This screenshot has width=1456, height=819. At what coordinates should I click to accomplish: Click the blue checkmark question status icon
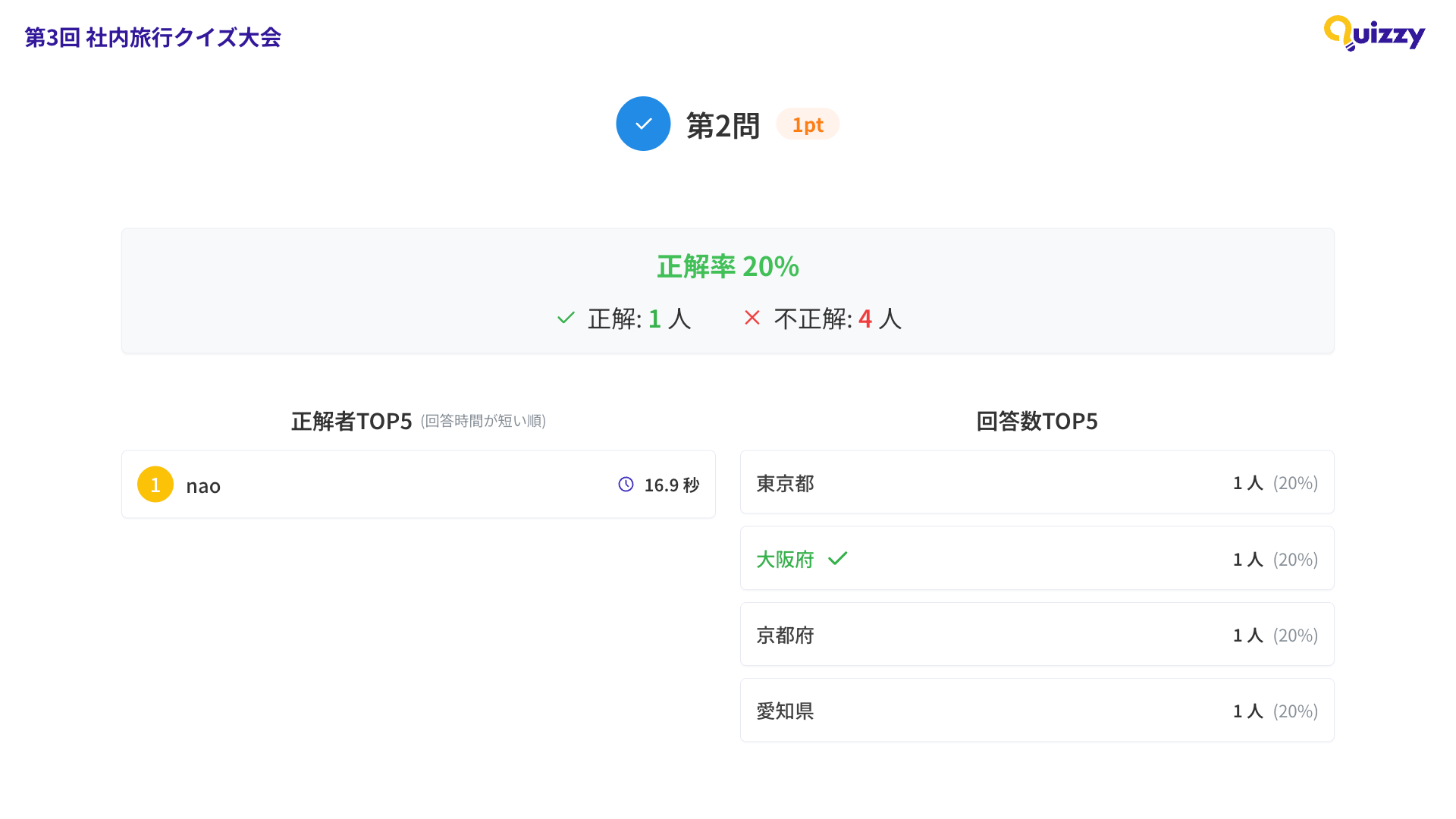[x=643, y=124]
